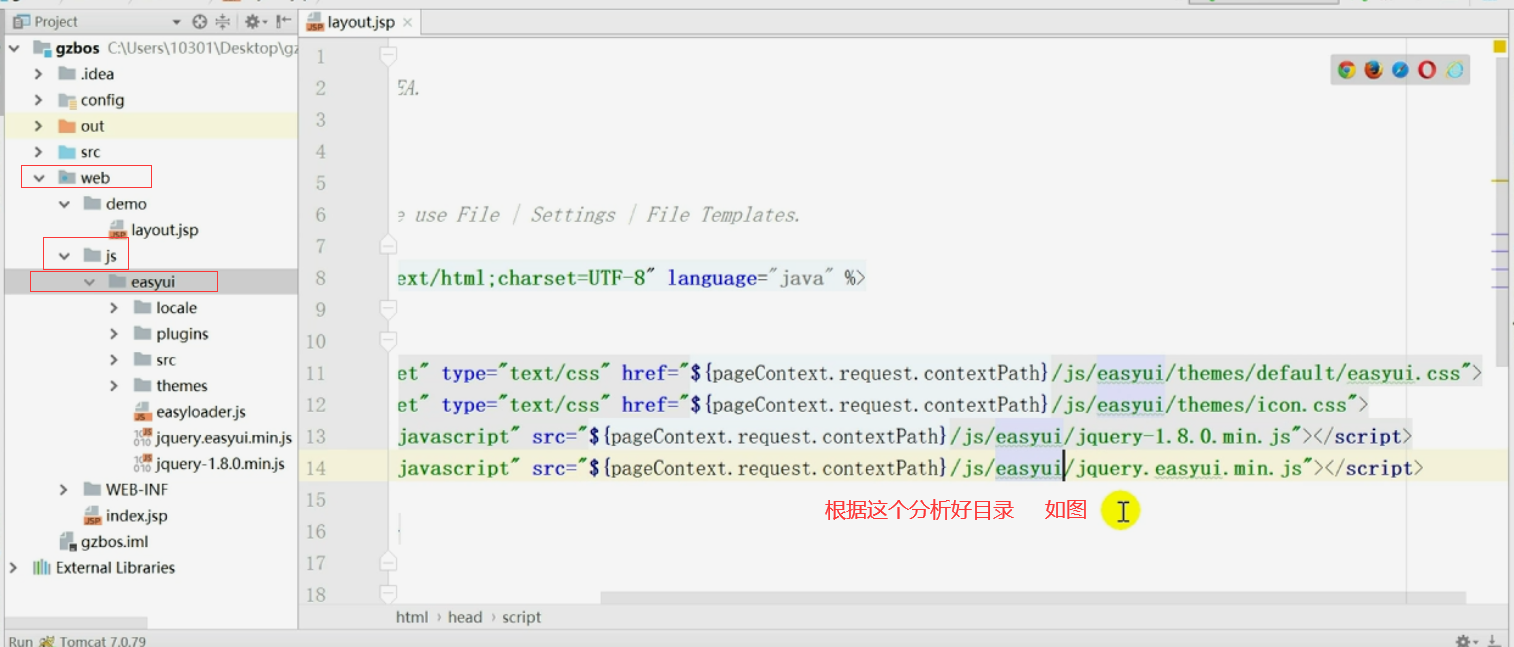The width and height of the screenshot is (1514, 647).
Task: Expand the config folder
Action: [39, 100]
